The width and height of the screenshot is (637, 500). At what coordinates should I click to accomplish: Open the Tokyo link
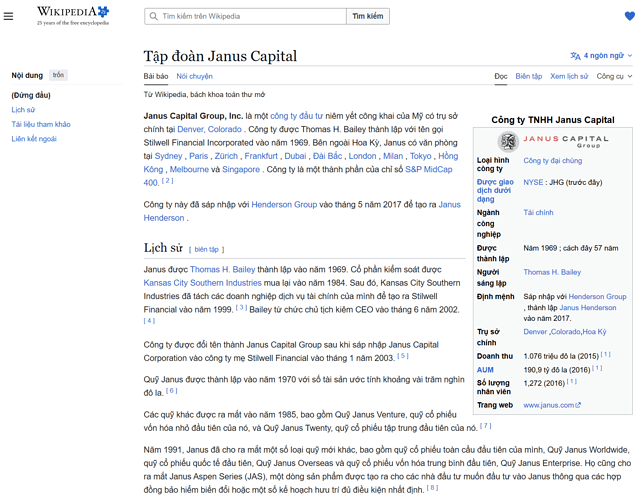[420, 156]
